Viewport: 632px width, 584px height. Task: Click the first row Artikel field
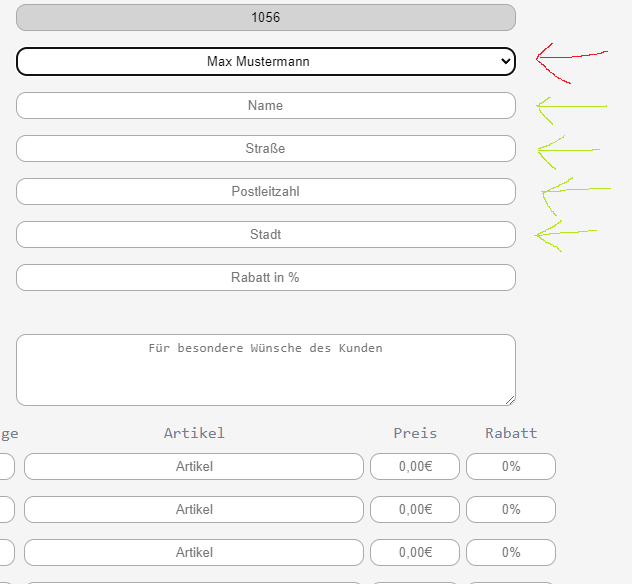tap(194, 466)
